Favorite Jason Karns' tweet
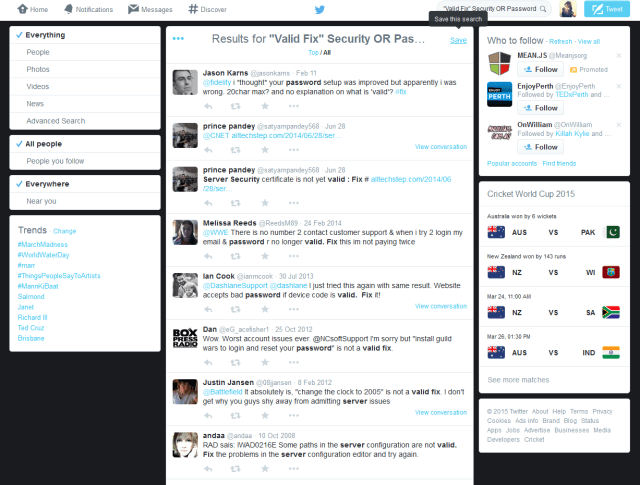 pos(265,106)
